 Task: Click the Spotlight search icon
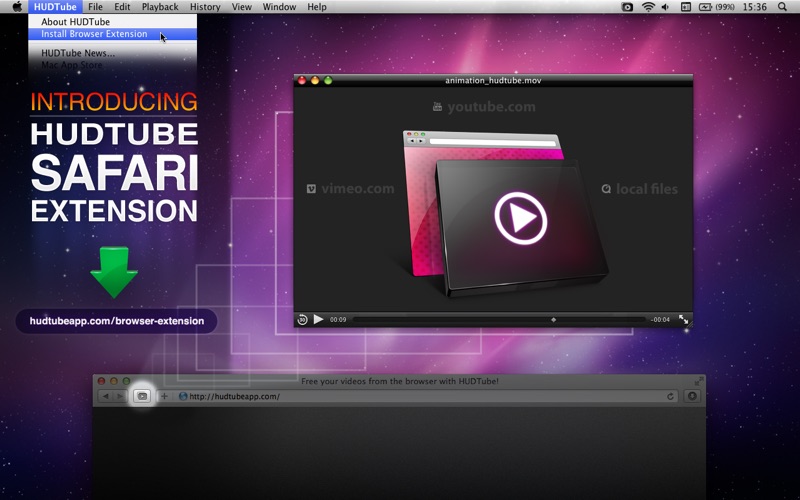coord(782,7)
